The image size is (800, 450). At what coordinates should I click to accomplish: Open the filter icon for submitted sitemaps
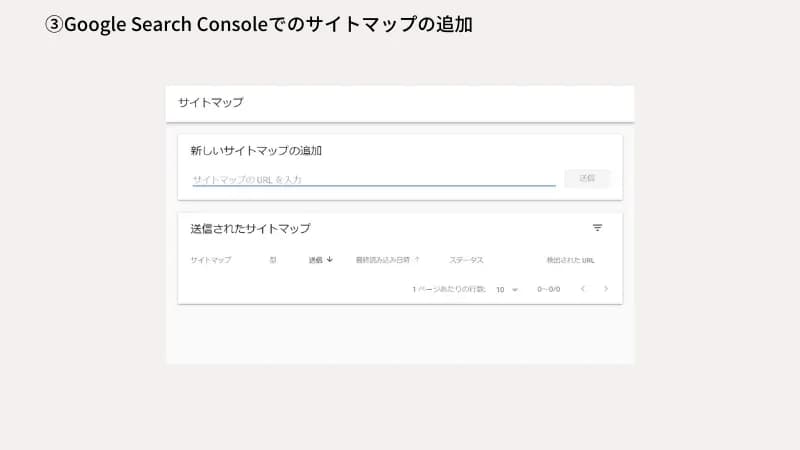597,228
